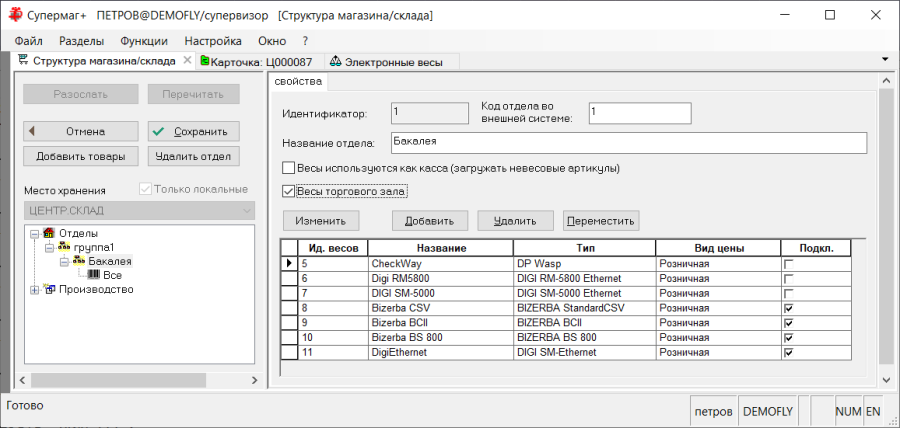The height and width of the screenshot is (428, 900).
Task: Open the Функции menu
Action: coord(144,41)
